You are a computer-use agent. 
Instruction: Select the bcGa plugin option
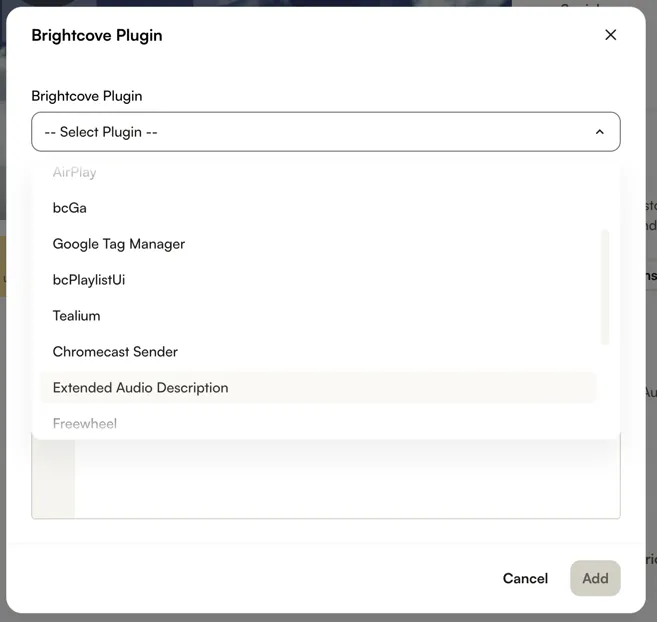[318, 208]
